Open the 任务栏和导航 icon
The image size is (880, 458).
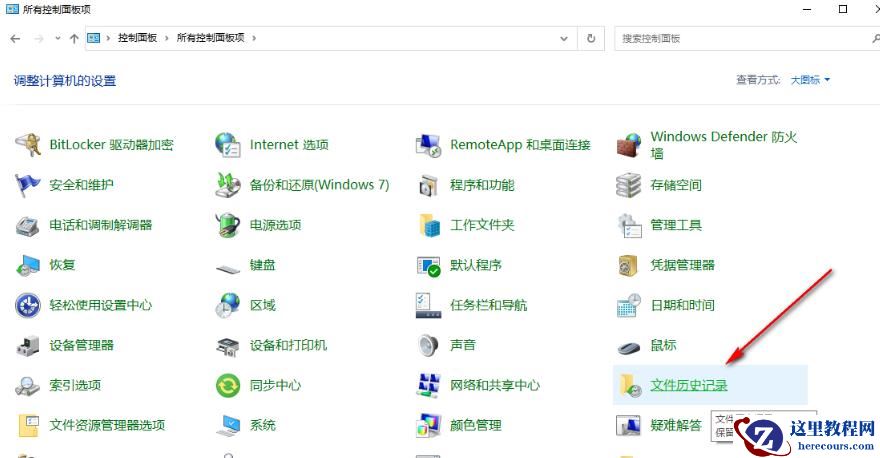click(x=428, y=305)
